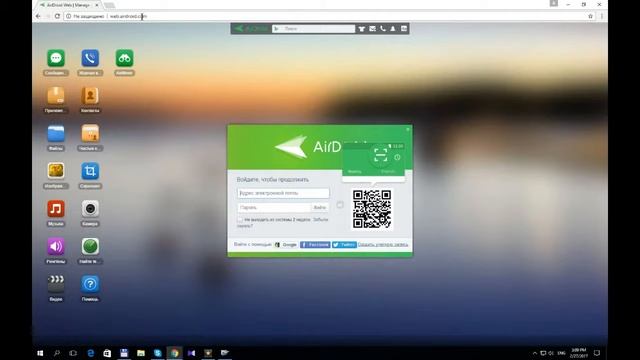The height and width of the screenshot is (360, 640).
Task: Click the password input field
Action: click(274, 207)
